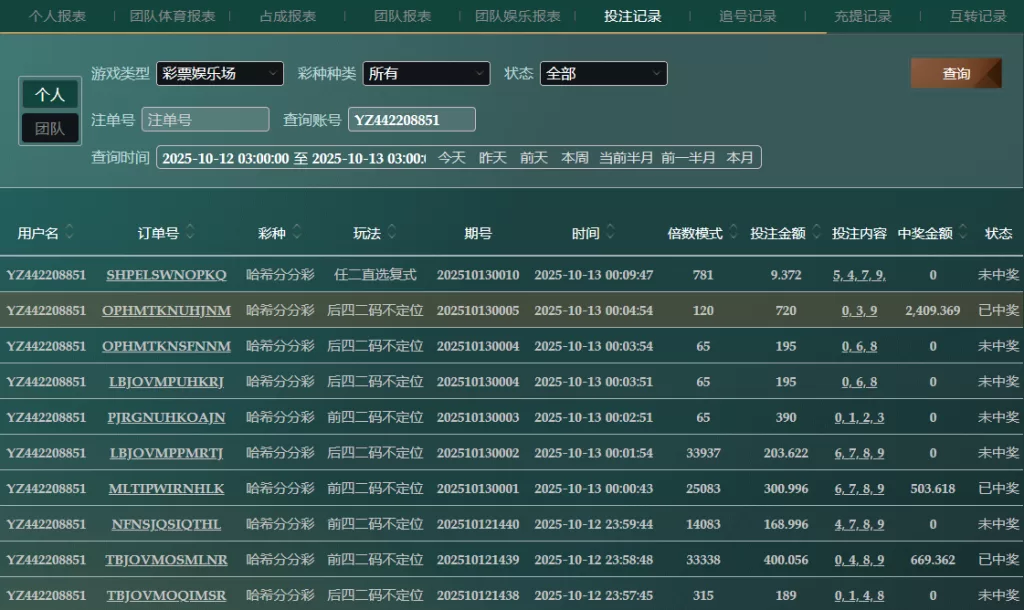Sort by 时间 column arrows
This screenshot has height=610, width=1024.
pyautogui.click(x=611, y=233)
